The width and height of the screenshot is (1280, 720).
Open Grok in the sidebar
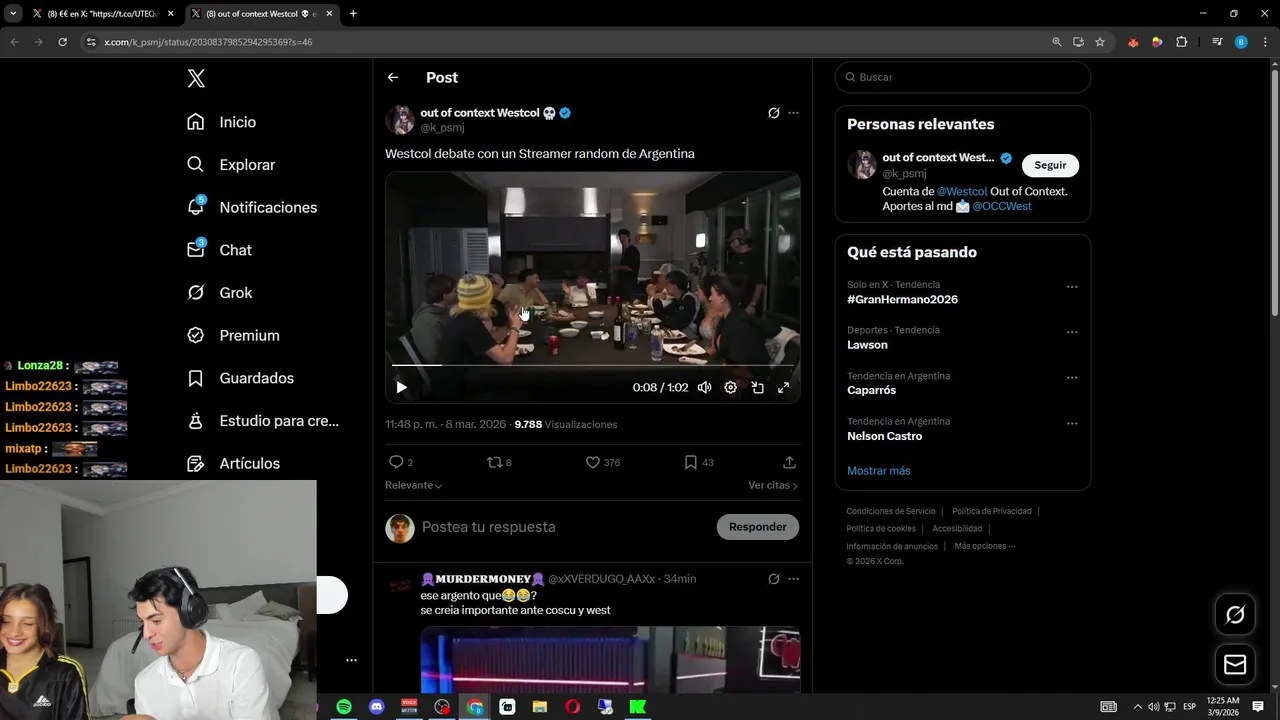point(219,293)
